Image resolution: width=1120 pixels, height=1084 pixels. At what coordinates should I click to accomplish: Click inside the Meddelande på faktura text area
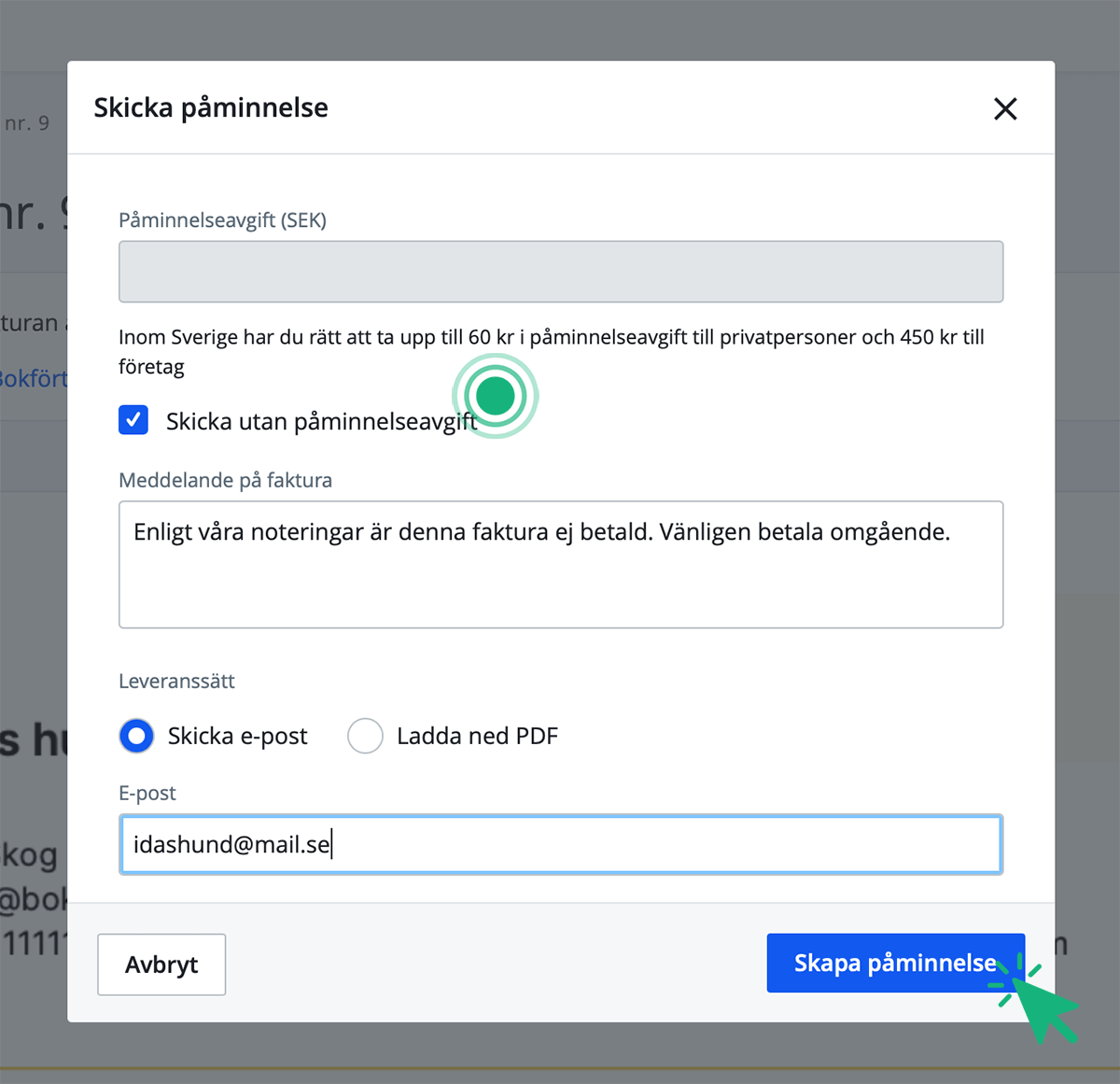tap(560, 565)
